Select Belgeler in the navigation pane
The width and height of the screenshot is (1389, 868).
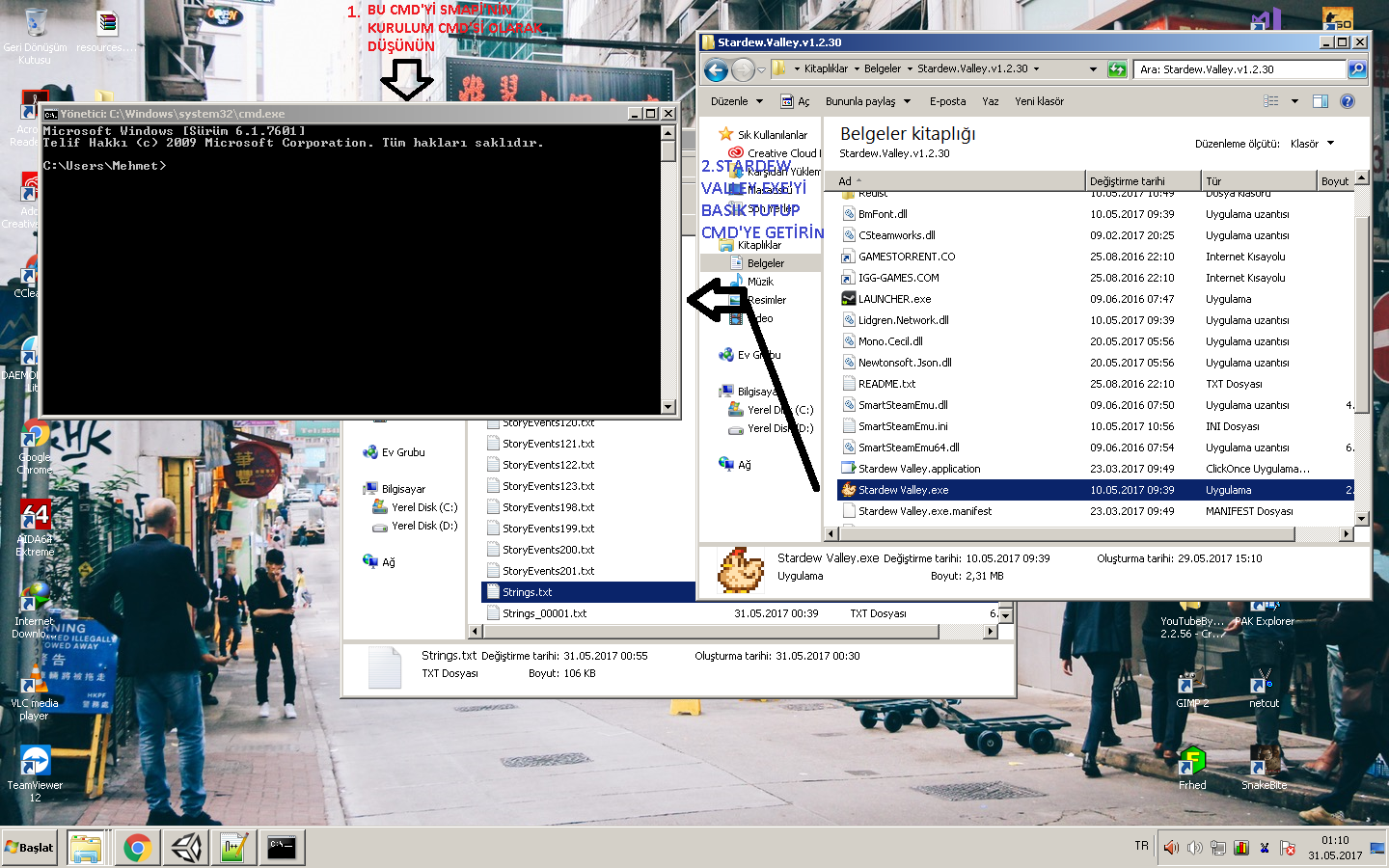[x=765, y=263]
